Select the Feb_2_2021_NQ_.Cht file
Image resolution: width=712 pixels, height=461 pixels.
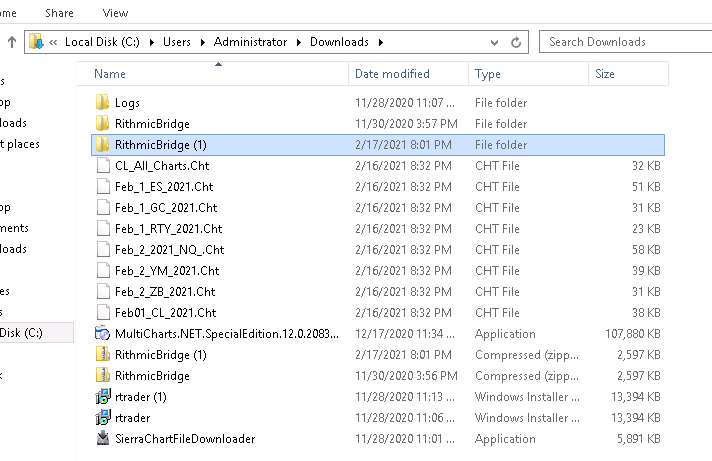(169, 250)
